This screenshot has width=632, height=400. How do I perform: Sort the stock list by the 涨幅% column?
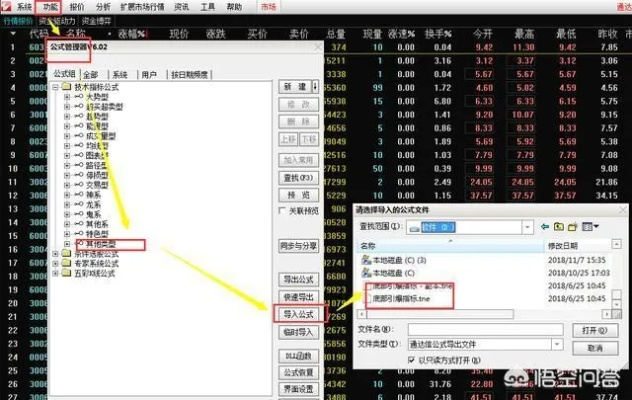click(x=133, y=34)
